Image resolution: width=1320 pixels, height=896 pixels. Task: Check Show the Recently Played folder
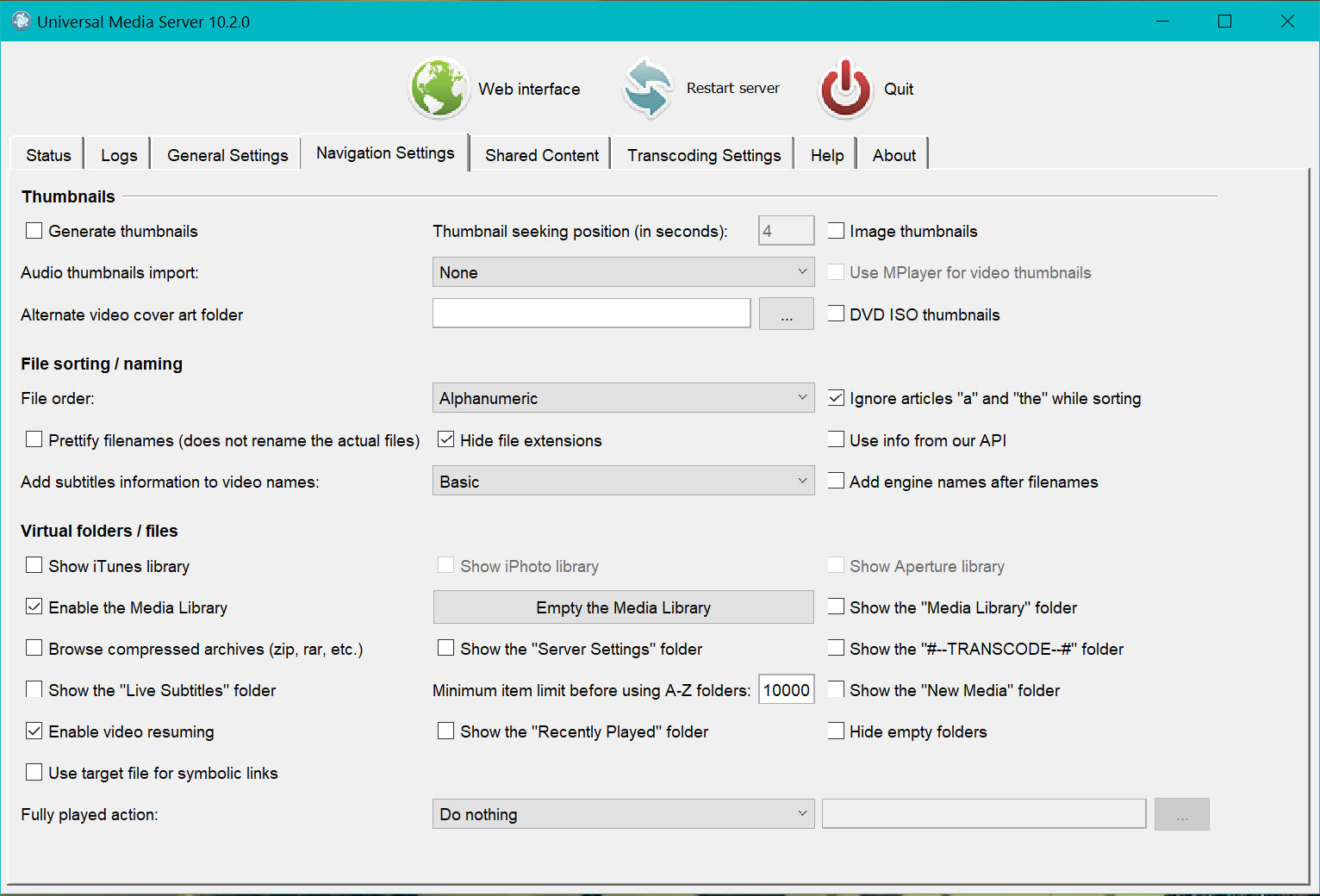click(x=446, y=731)
